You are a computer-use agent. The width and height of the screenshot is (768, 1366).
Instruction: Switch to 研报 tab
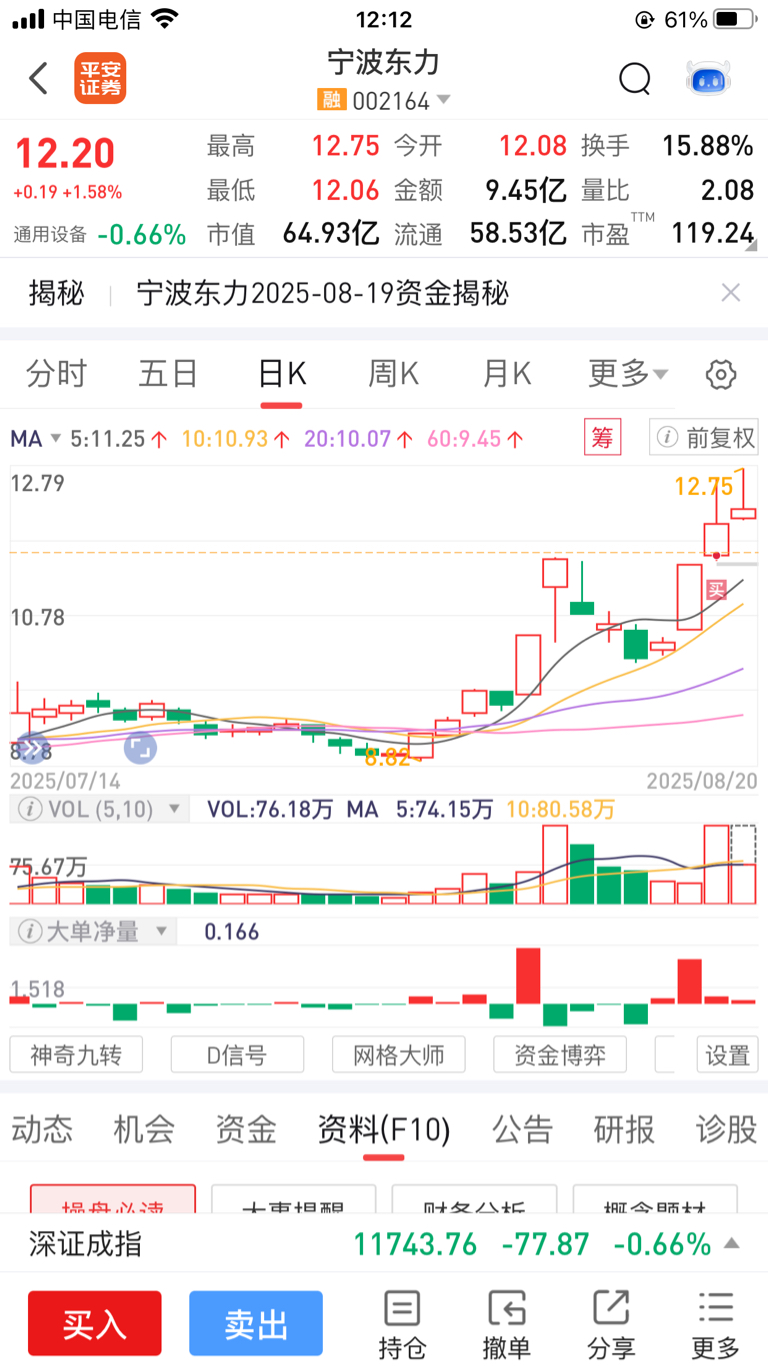pyautogui.click(x=624, y=1130)
